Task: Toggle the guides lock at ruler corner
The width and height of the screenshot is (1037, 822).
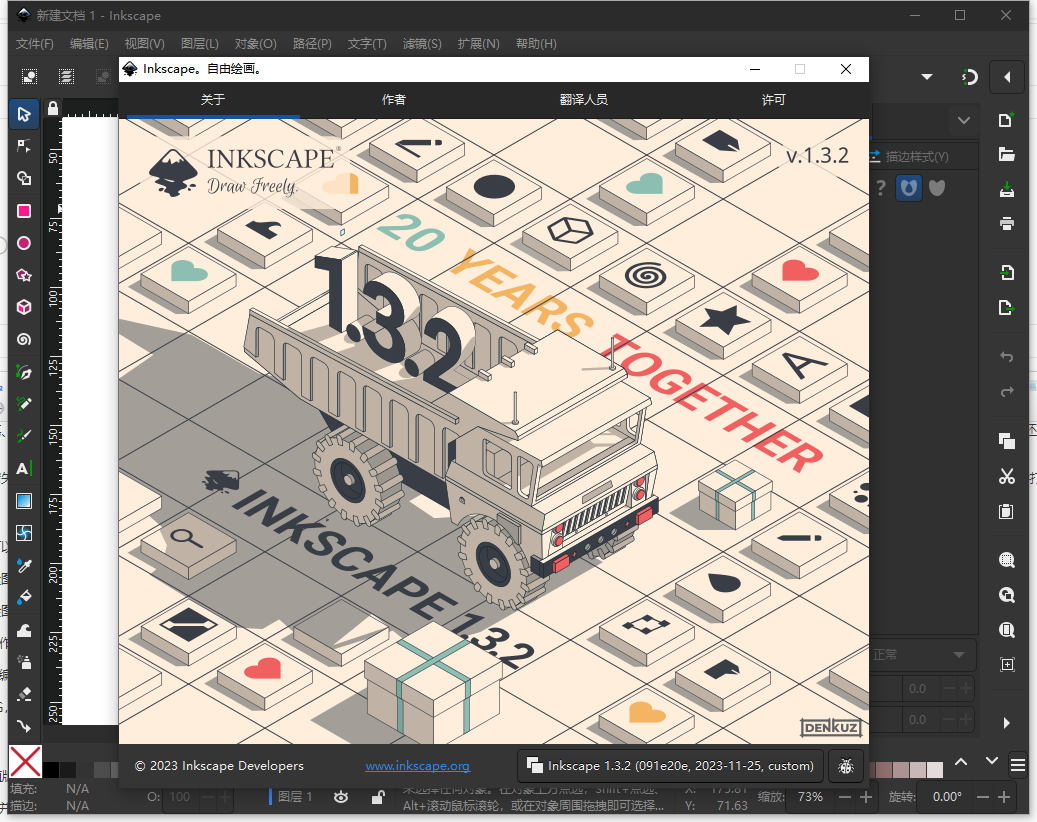Action: click(53, 108)
